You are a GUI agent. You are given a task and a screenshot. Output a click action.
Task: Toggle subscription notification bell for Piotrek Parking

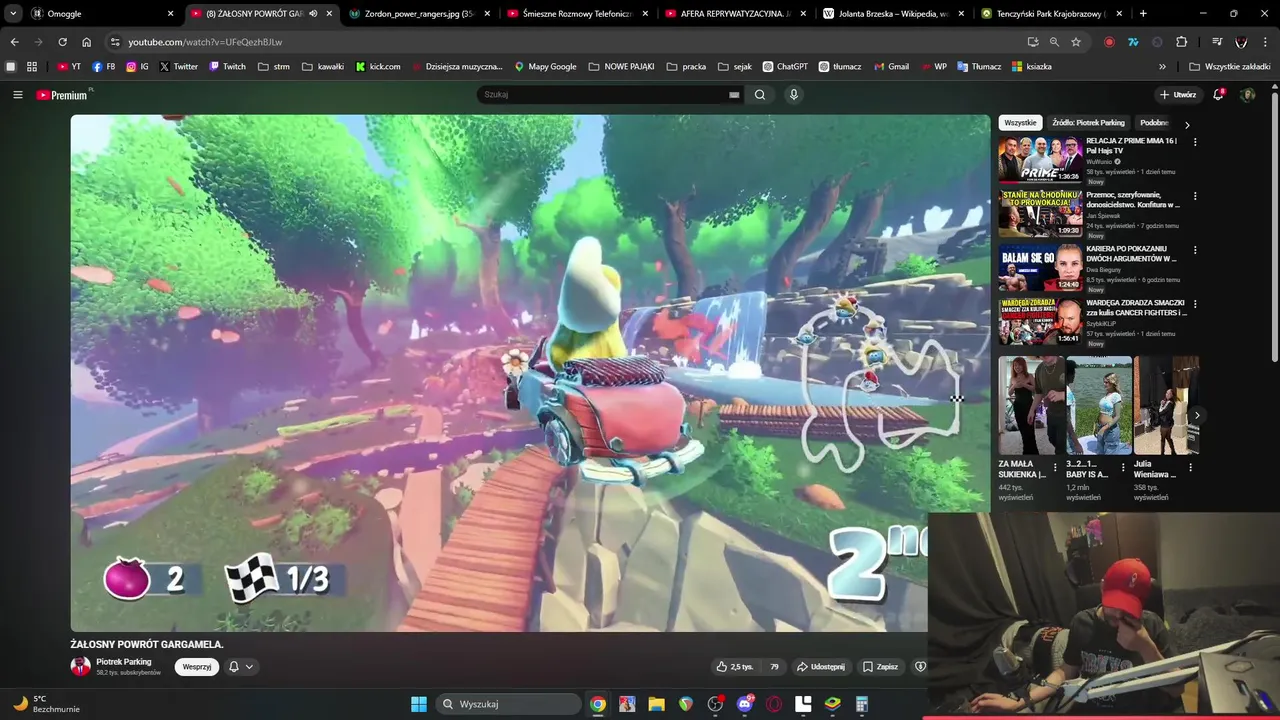tap(234, 667)
